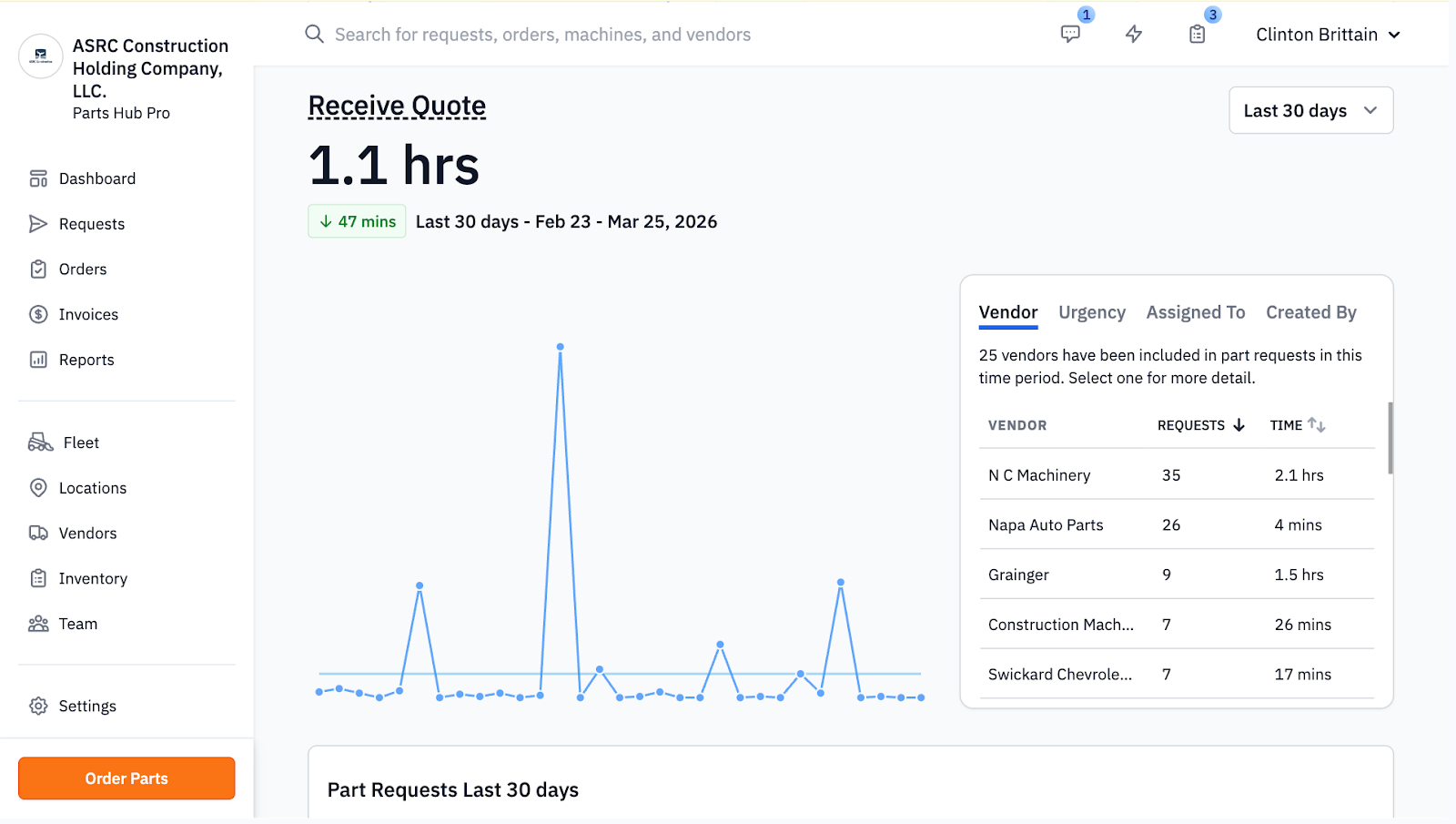
Task: Open the chat messages icon
Action: point(1070,35)
